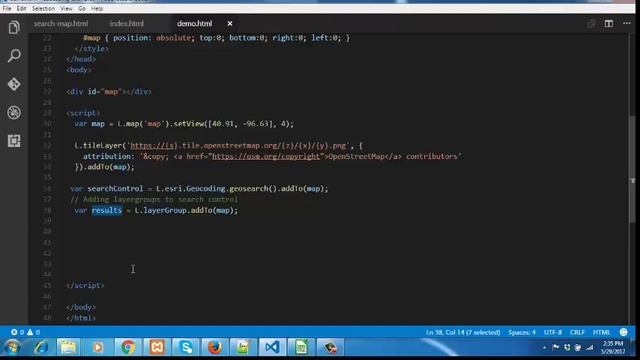
Task: Change indentation via Spaces: 4
Action: click(x=522, y=332)
